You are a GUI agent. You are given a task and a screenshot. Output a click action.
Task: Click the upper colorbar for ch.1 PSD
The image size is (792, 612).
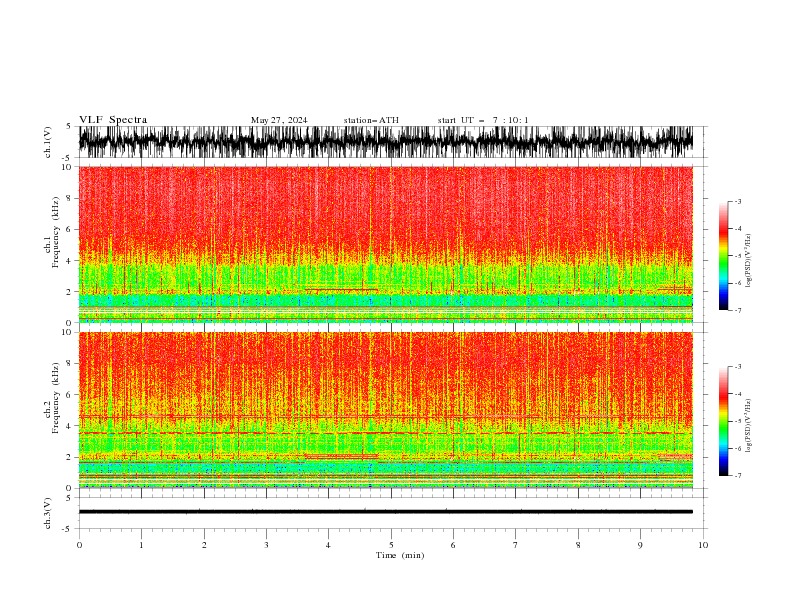[x=723, y=256]
